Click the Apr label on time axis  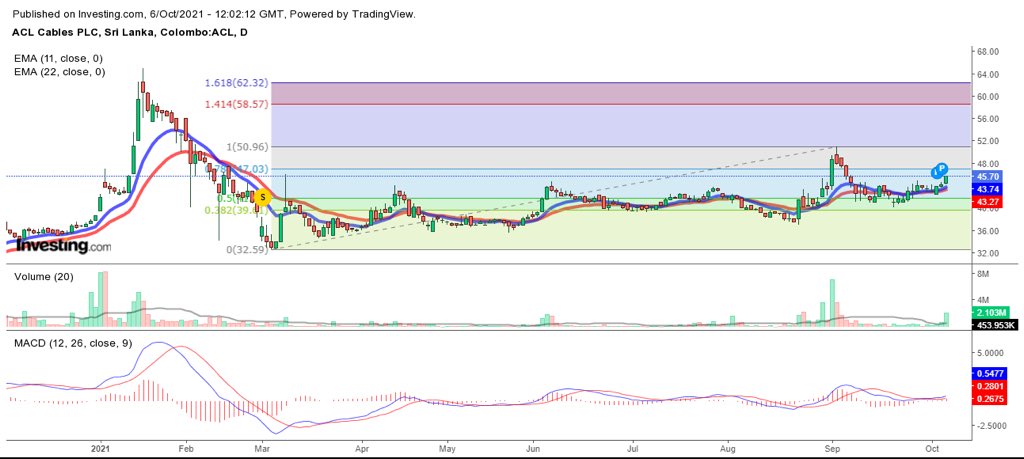point(361,449)
